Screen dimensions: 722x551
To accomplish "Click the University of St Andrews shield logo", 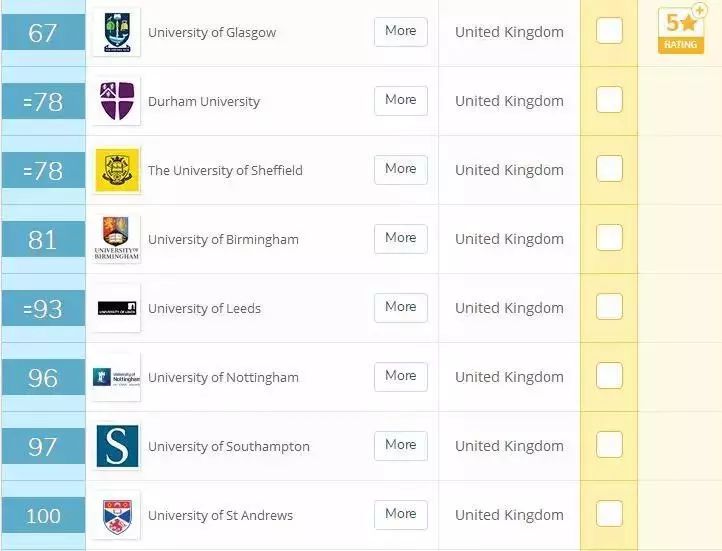I will 117,515.
